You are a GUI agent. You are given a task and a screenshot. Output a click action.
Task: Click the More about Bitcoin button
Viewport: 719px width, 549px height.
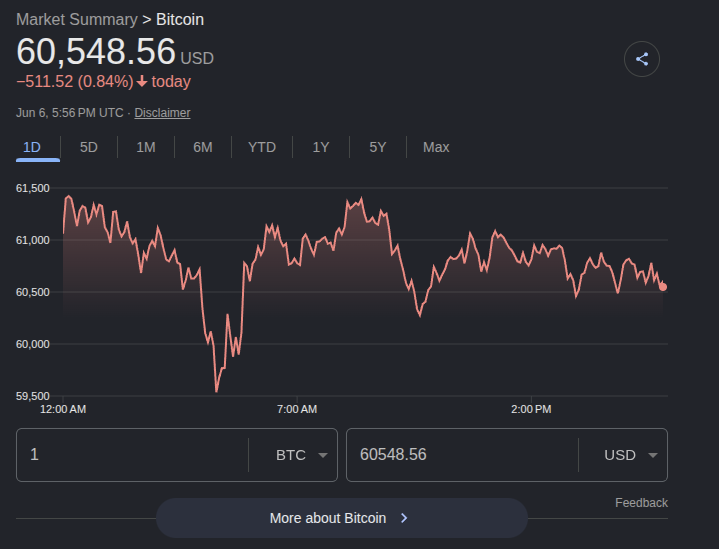point(342,518)
